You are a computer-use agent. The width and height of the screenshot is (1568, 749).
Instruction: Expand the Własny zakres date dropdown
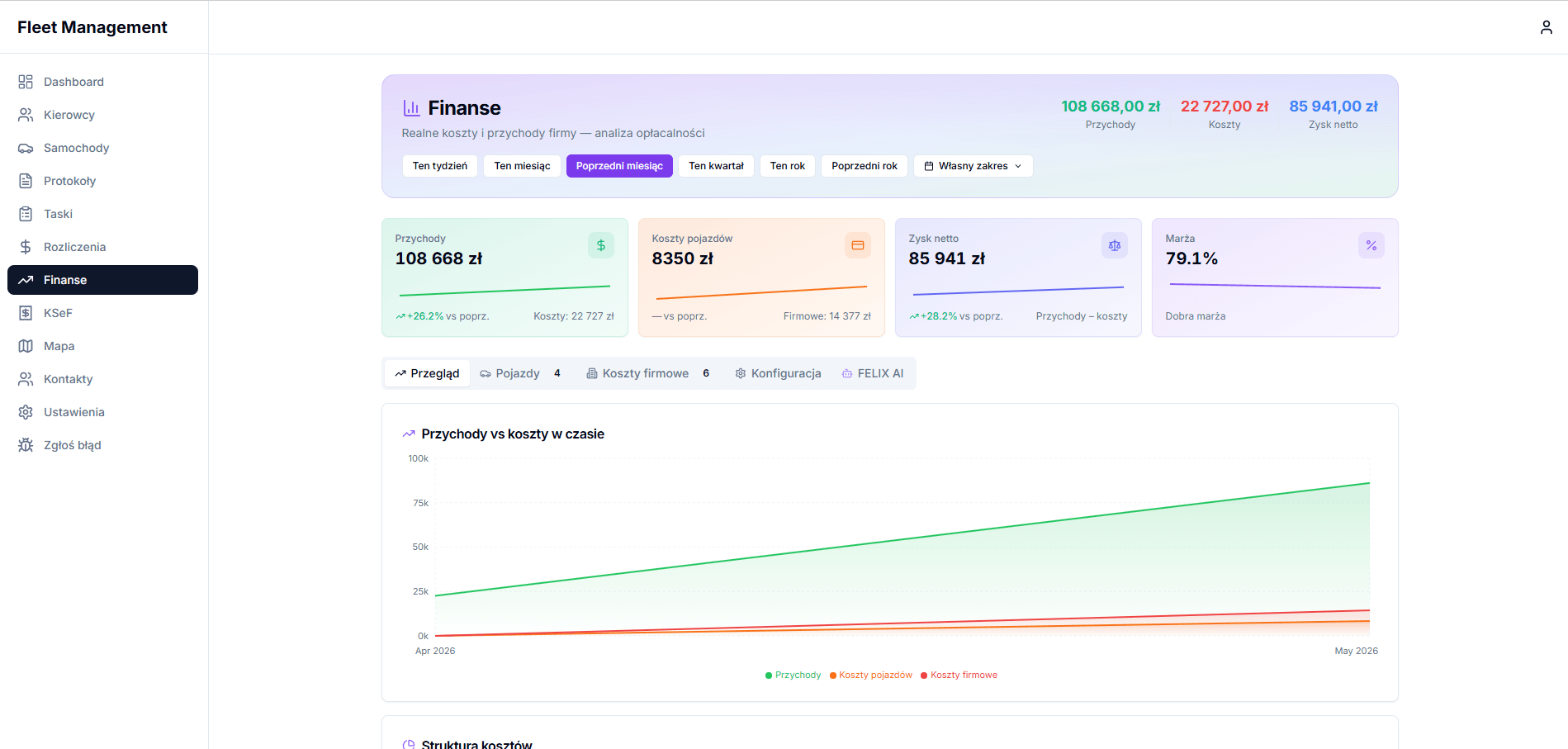(973, 166)
